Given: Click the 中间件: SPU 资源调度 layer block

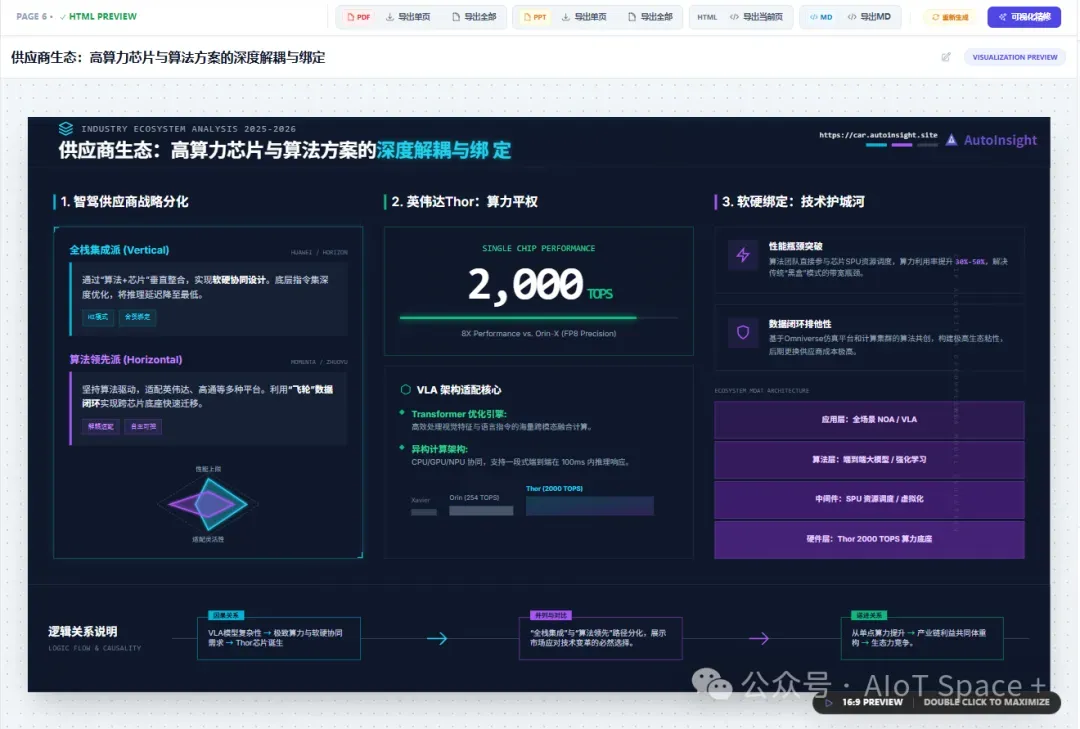Looking at the screenshot, I should [869, 499].
